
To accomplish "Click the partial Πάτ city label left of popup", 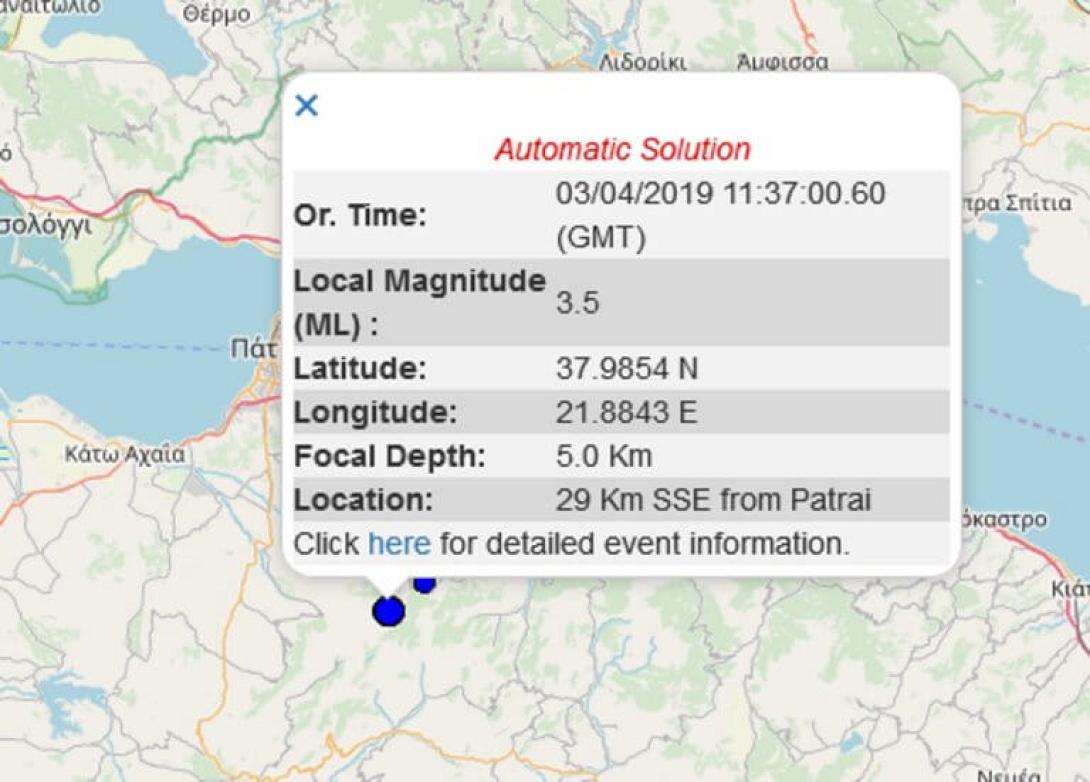I will click(254, 349).
